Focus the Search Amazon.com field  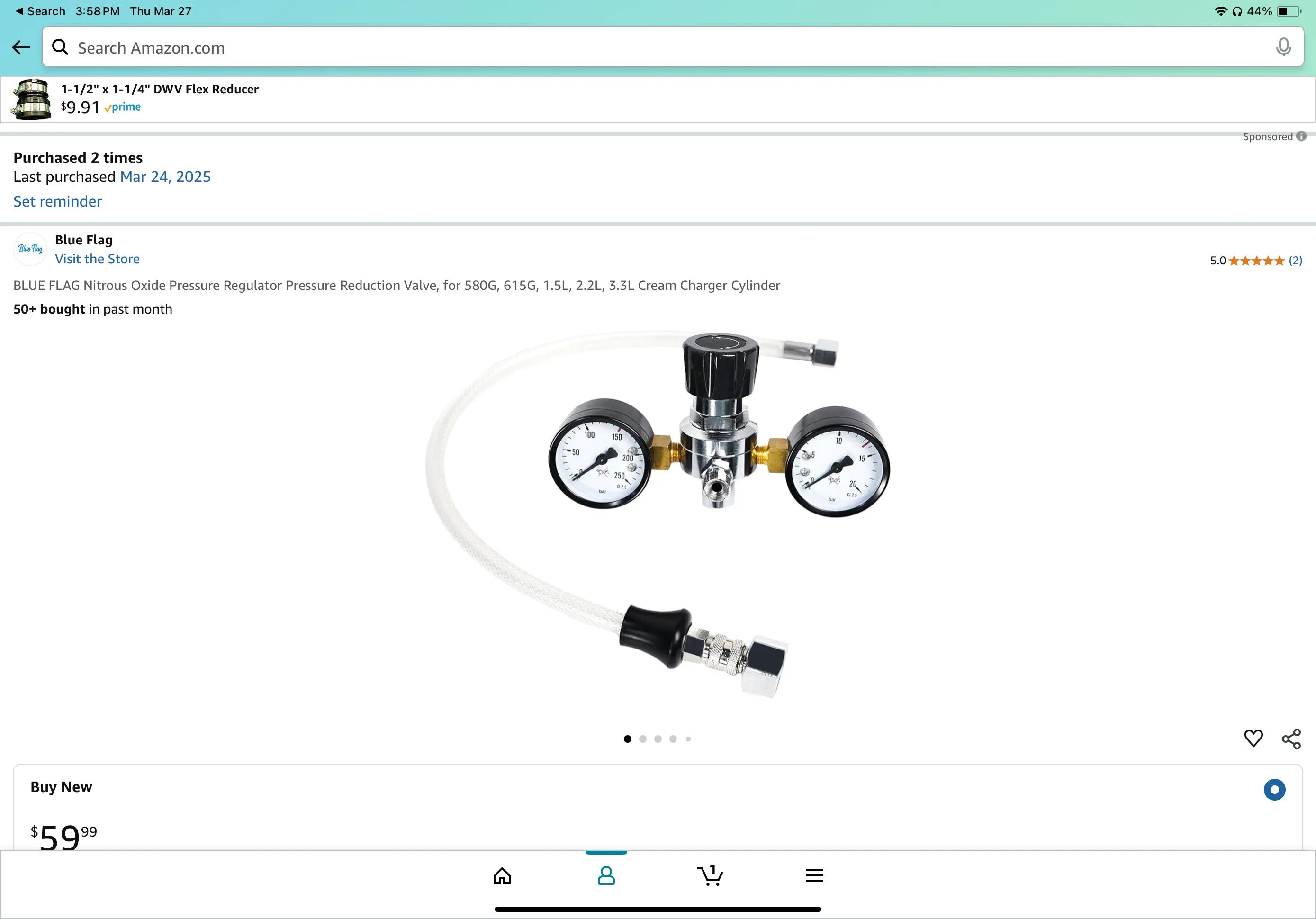pyautogui.click(x=631, y=47)
